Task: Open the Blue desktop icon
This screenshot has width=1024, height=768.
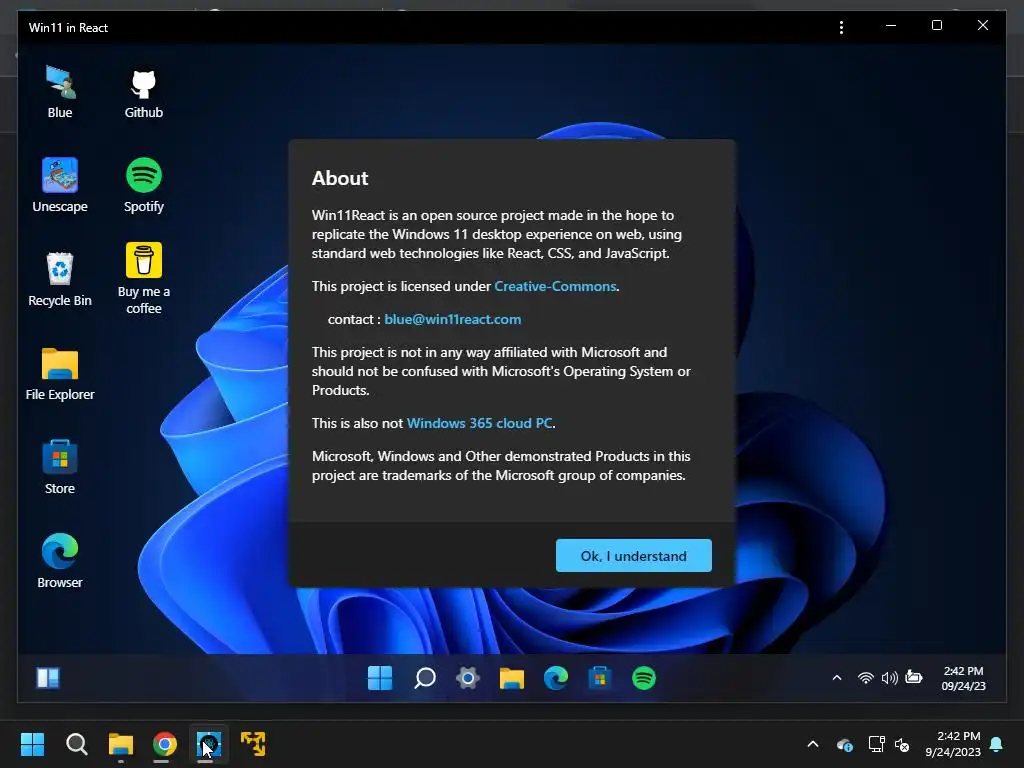Action: [x=60, y=92]
